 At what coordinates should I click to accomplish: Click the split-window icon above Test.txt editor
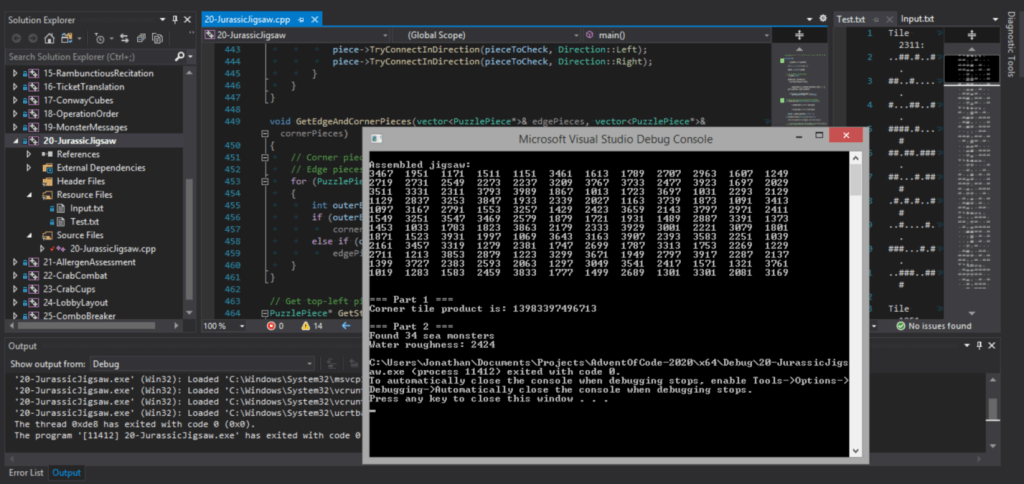[x=971, y=35]
